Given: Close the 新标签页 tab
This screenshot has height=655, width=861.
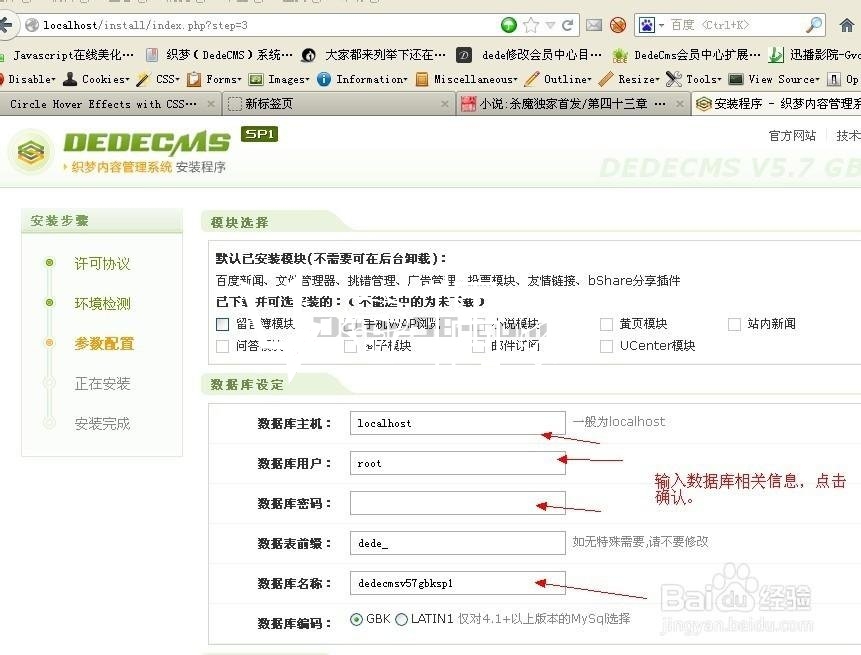Looking at the screenshot, I should [445, 104].
